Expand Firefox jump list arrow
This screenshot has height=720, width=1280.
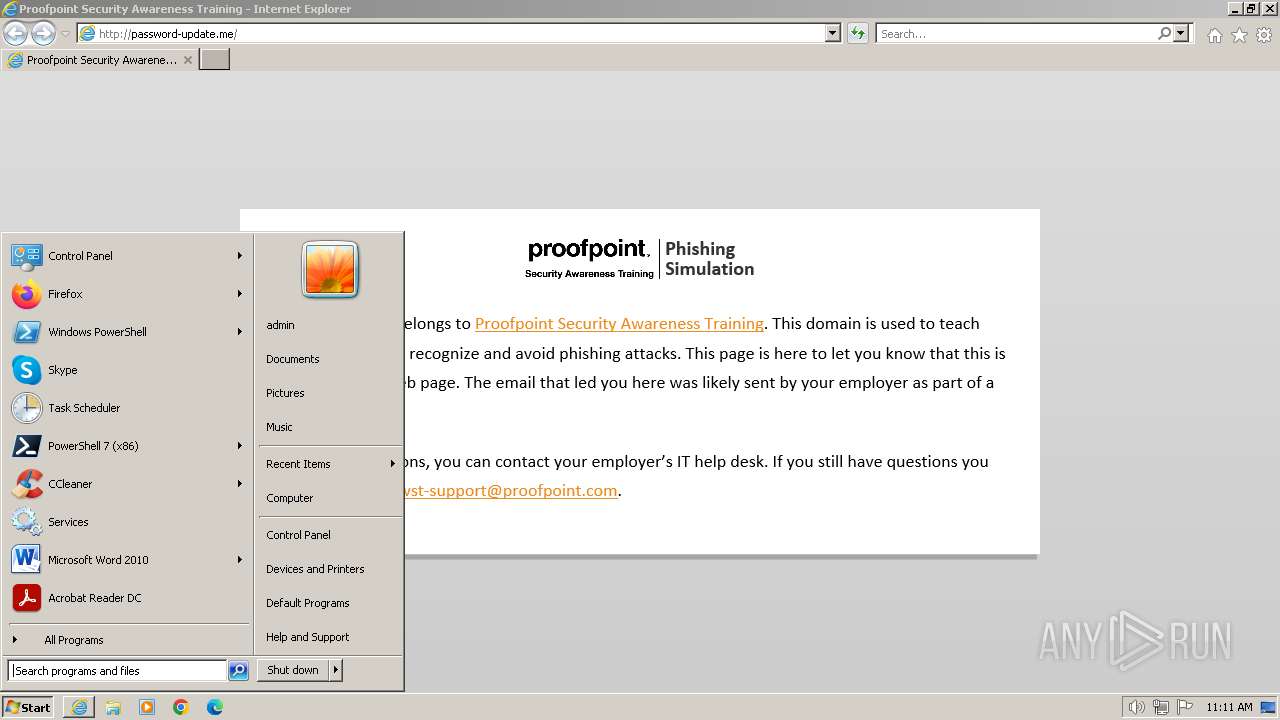[240, 294]
